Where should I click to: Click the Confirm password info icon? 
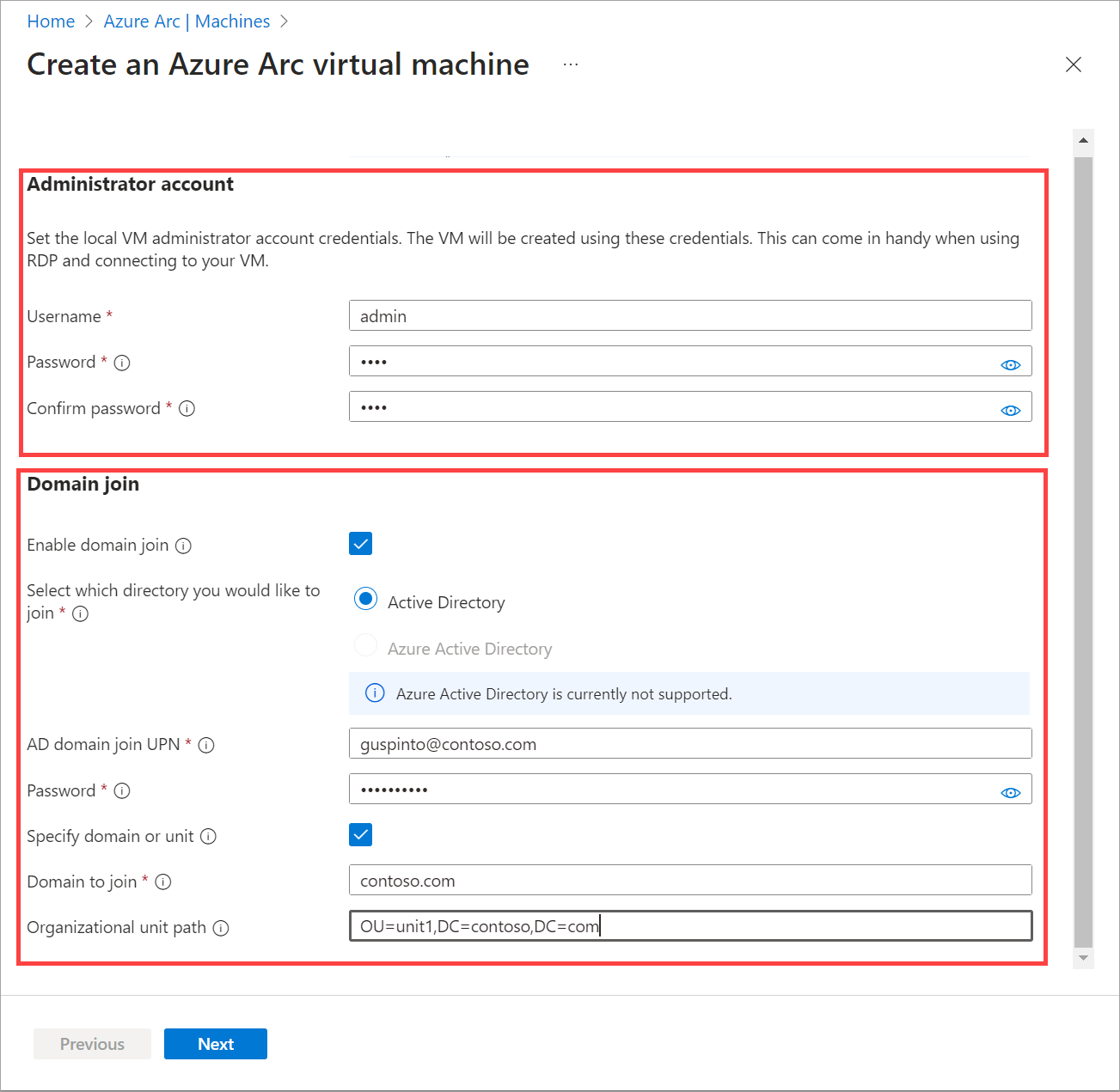click(x=187, y=408)
